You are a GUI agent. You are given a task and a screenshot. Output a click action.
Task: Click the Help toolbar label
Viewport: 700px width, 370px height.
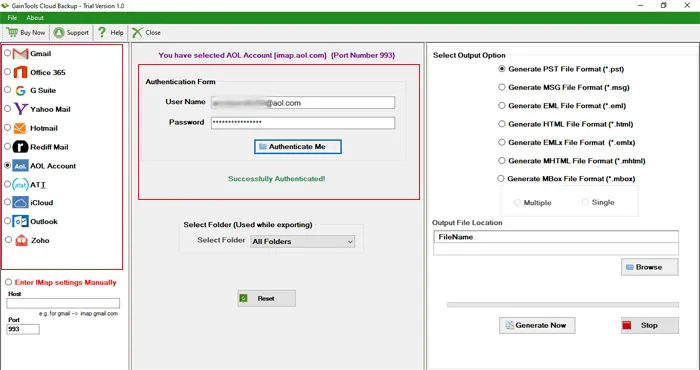click(x=117, y=33)
